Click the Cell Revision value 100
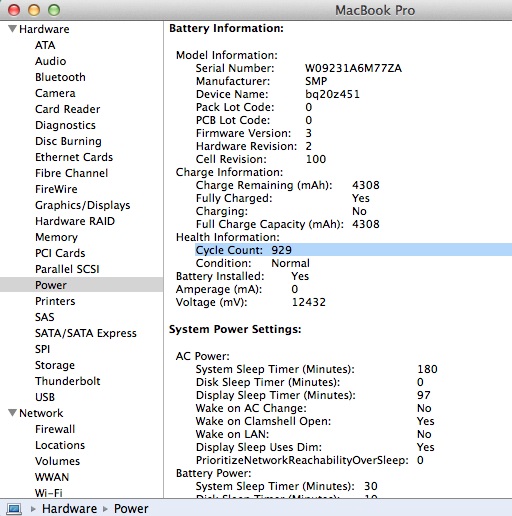The image size is (512, 516). [316, 159]
